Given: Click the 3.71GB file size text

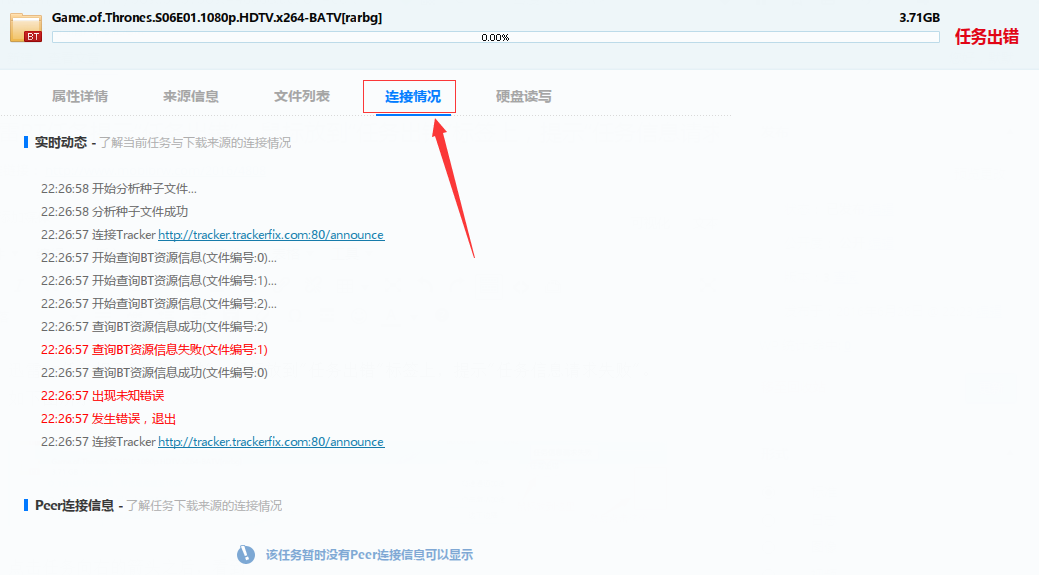Looking at the screenshot, I should click(x=919, y=18).
